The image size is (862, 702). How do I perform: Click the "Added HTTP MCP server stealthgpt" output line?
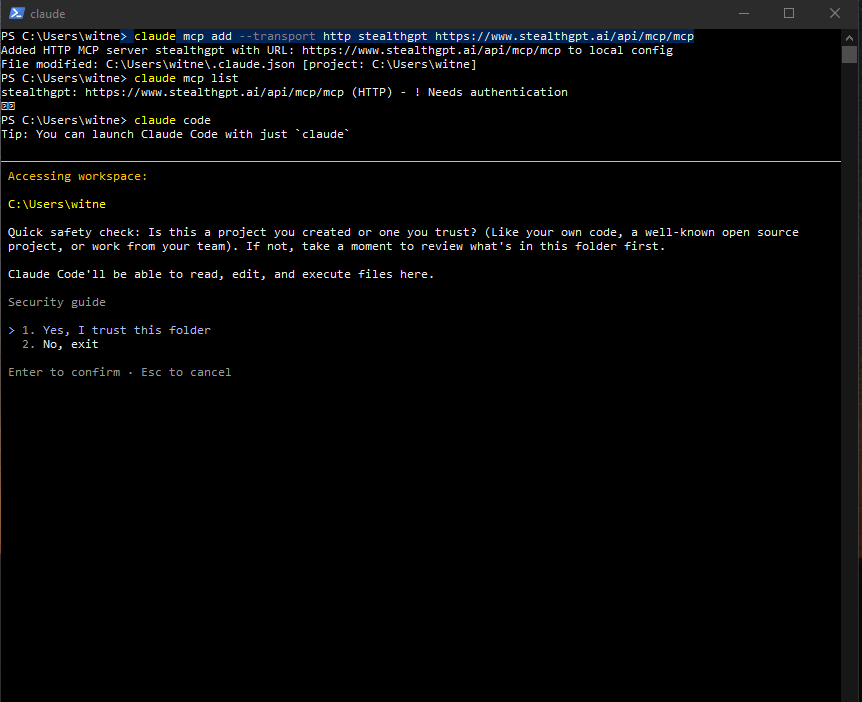point(337,50)
